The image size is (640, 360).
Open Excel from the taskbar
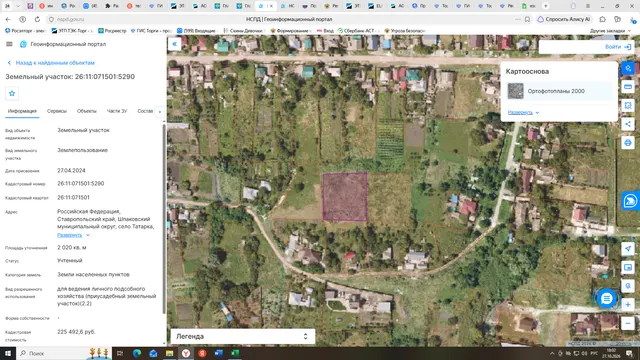235,353
